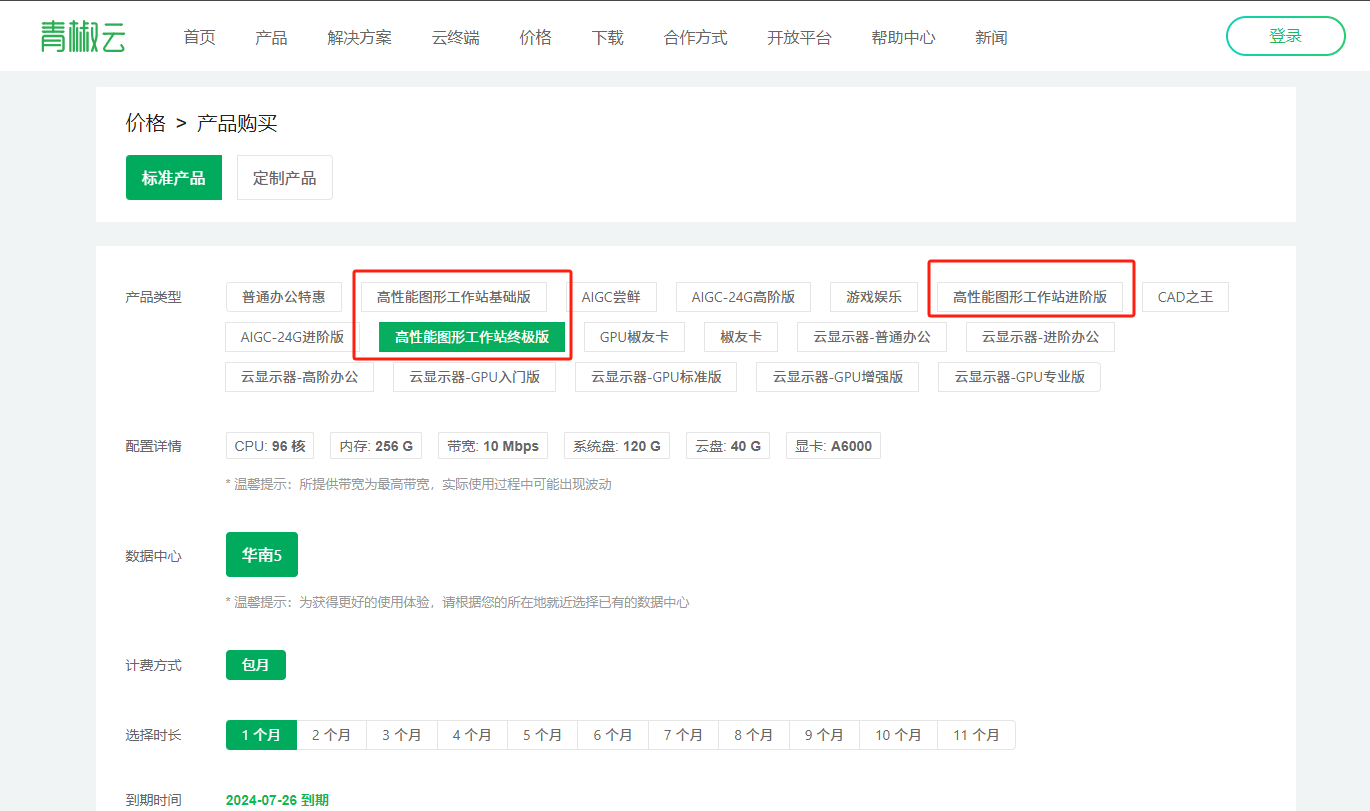Viewport: 1370px width, 811px height.
Task: Open the 价格 nav item
Action: coord(535,38)
